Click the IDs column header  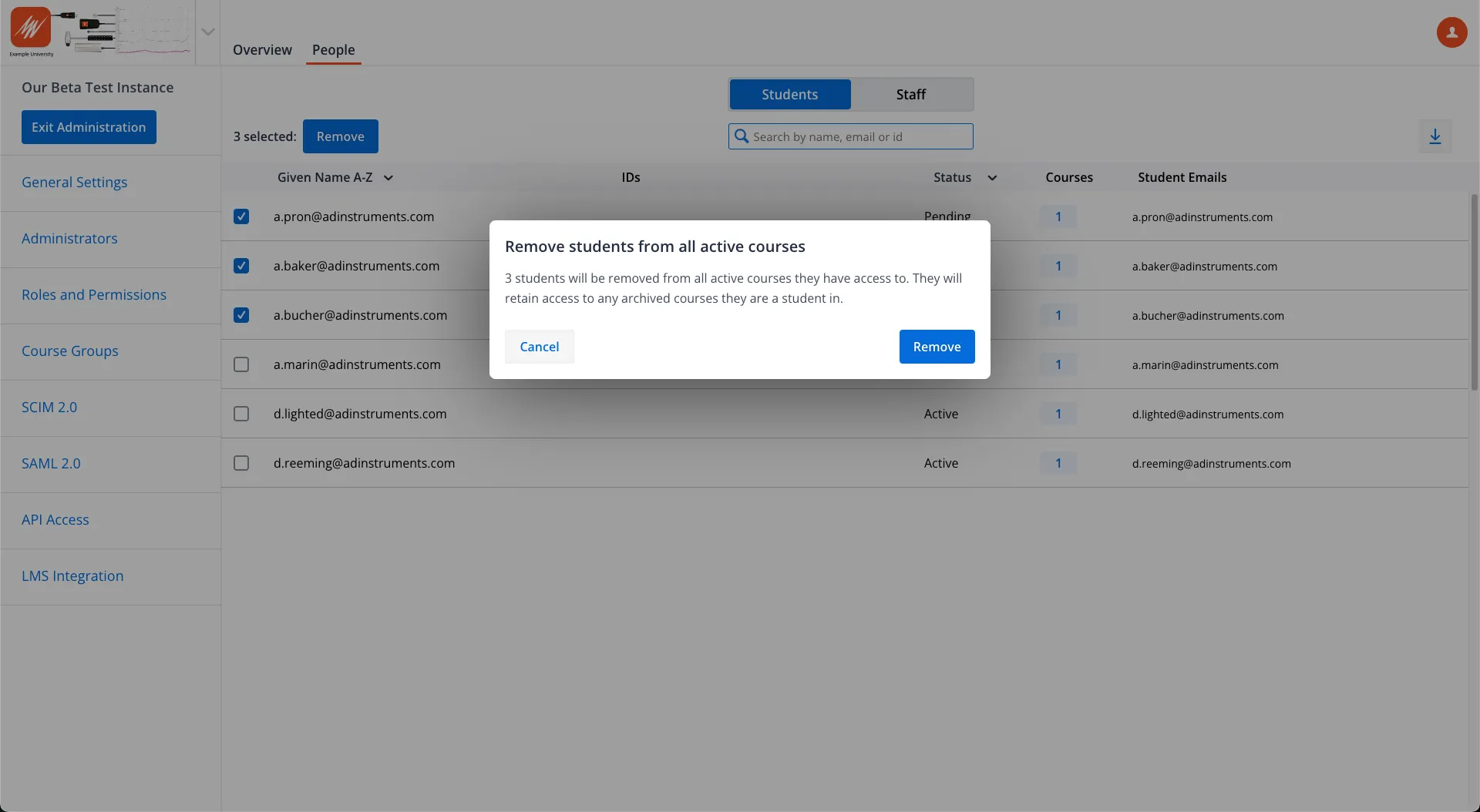point(631,177)
